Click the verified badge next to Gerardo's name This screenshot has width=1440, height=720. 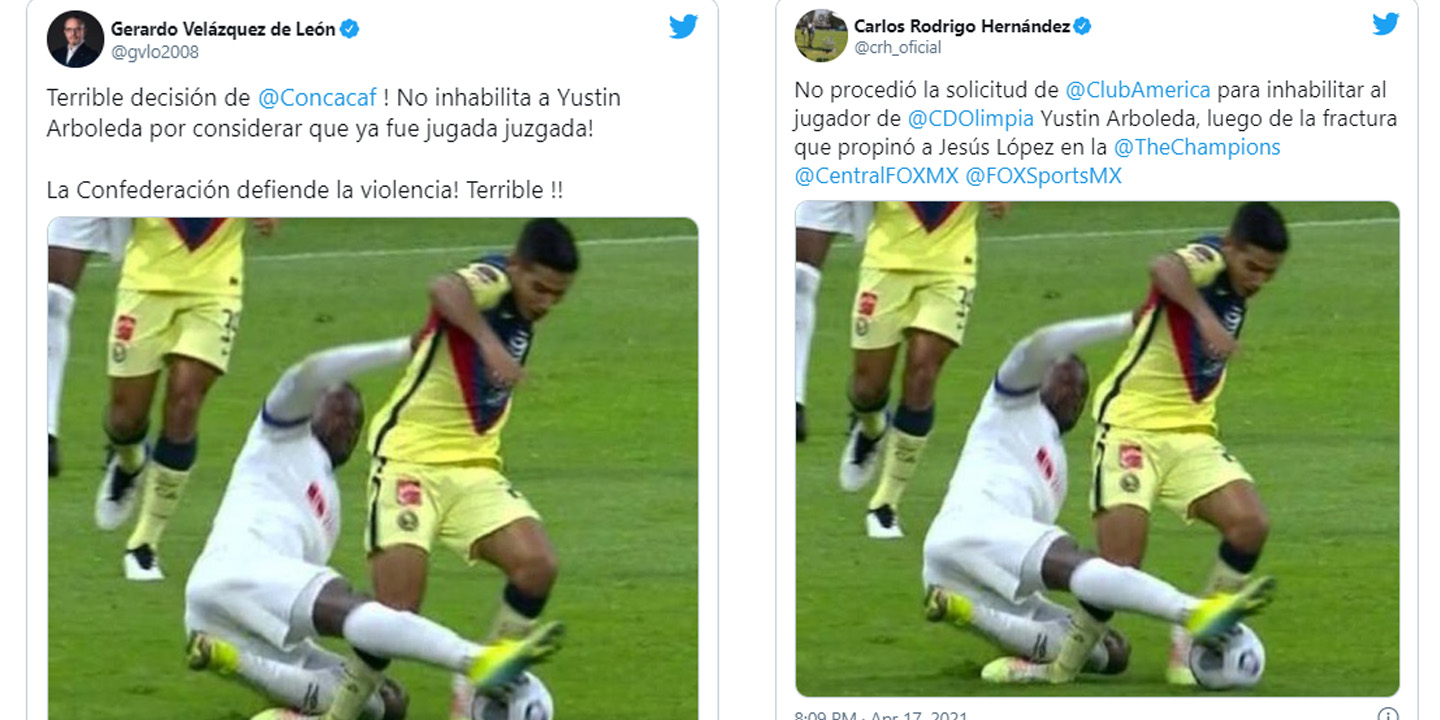click(349, 29)
